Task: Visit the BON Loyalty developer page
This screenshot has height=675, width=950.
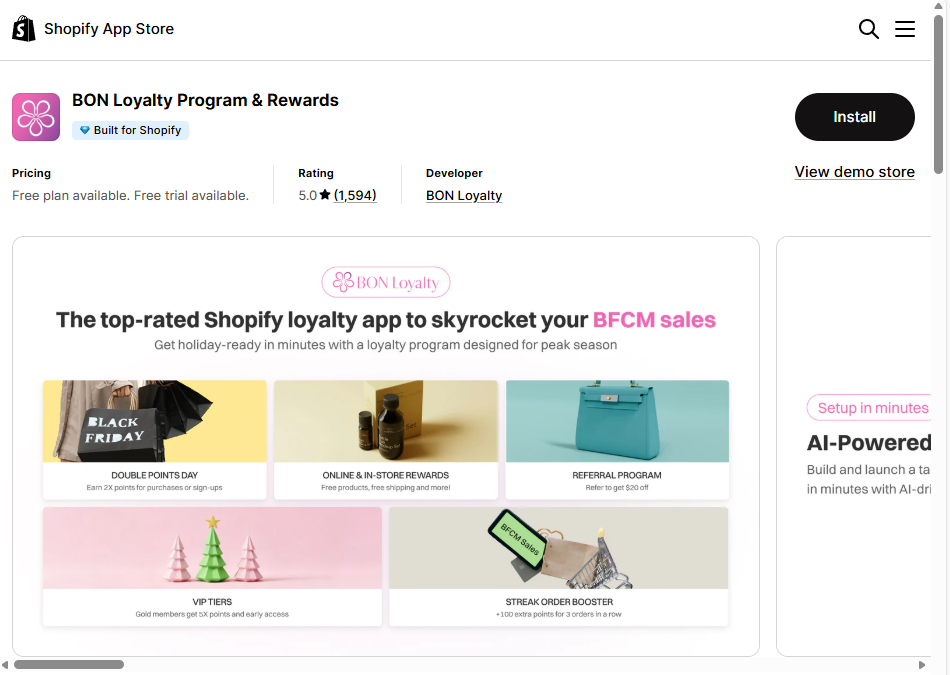Action: 463,195
